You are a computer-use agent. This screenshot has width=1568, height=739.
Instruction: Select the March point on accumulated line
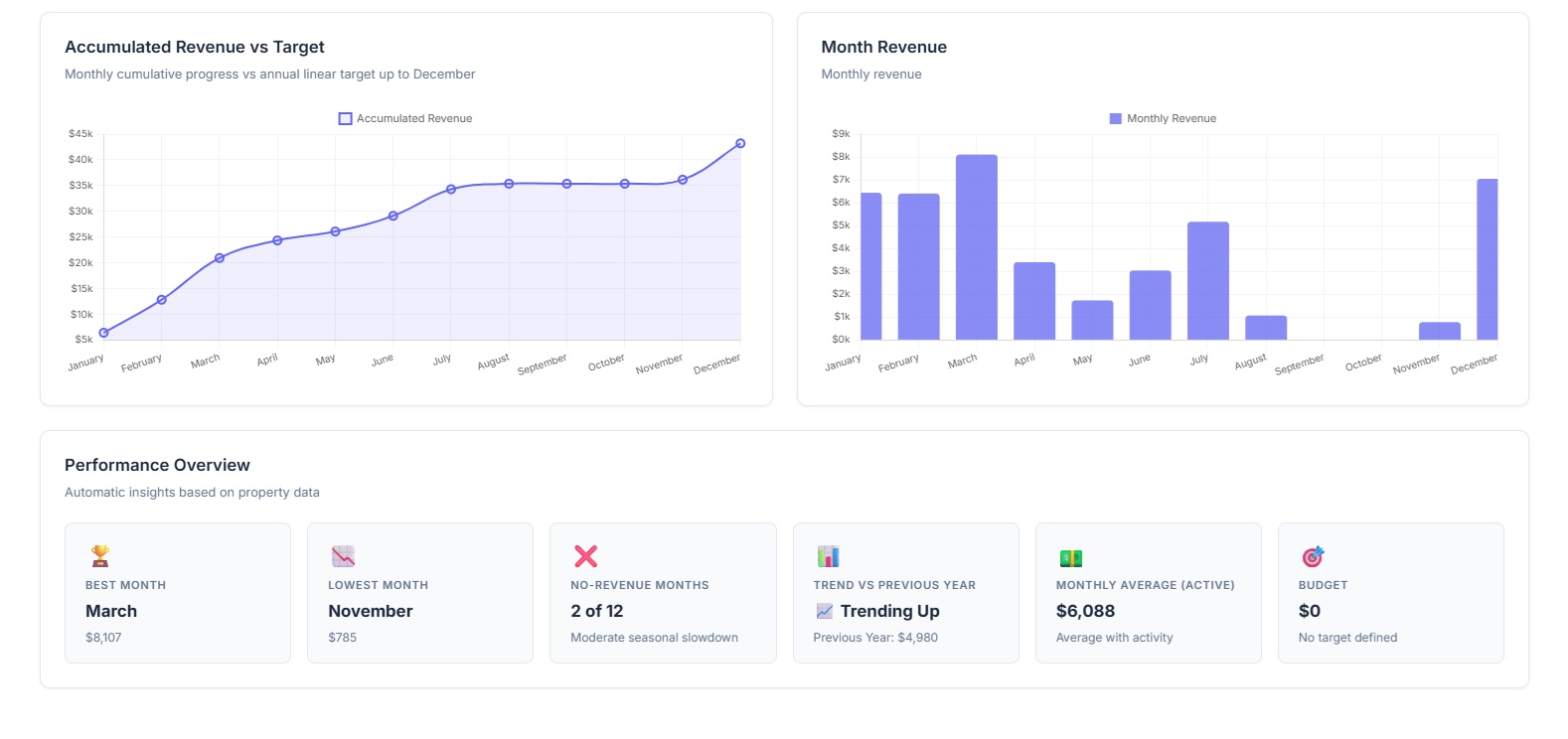pos(220,257)
